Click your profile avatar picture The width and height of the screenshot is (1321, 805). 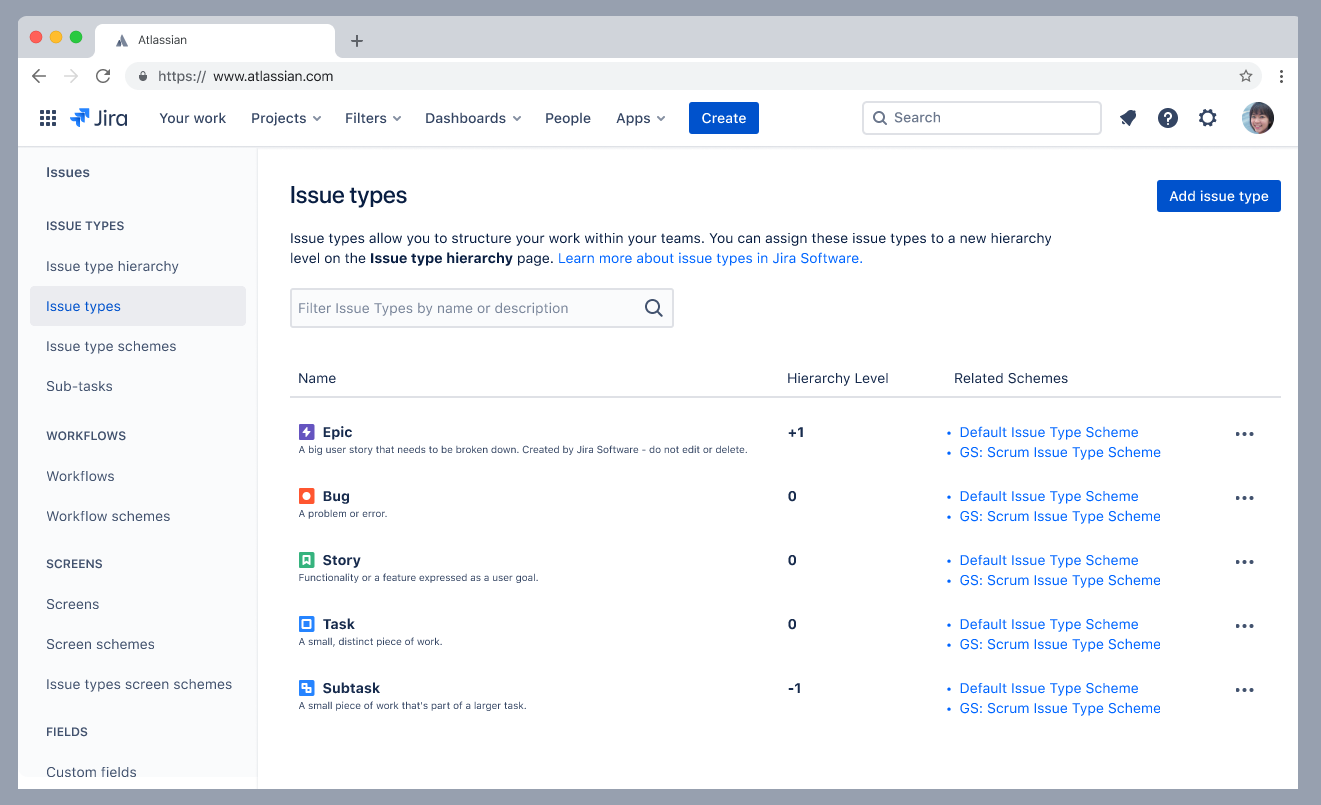(1257, 117)
